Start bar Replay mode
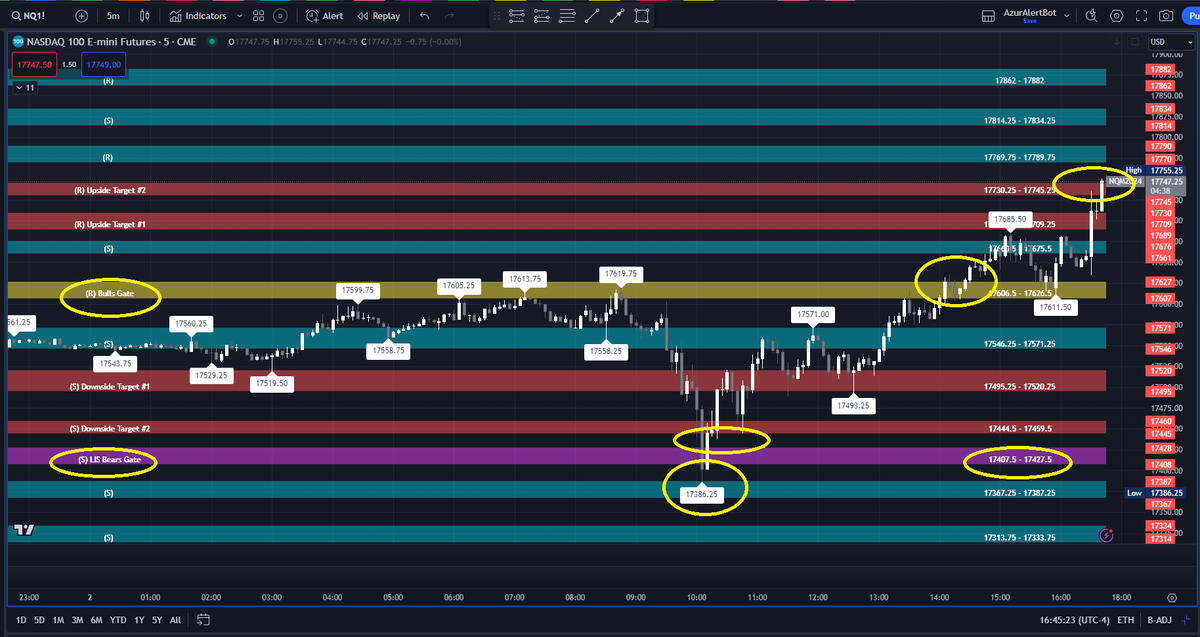1200x637 pixels. click(x=378, y=16)
